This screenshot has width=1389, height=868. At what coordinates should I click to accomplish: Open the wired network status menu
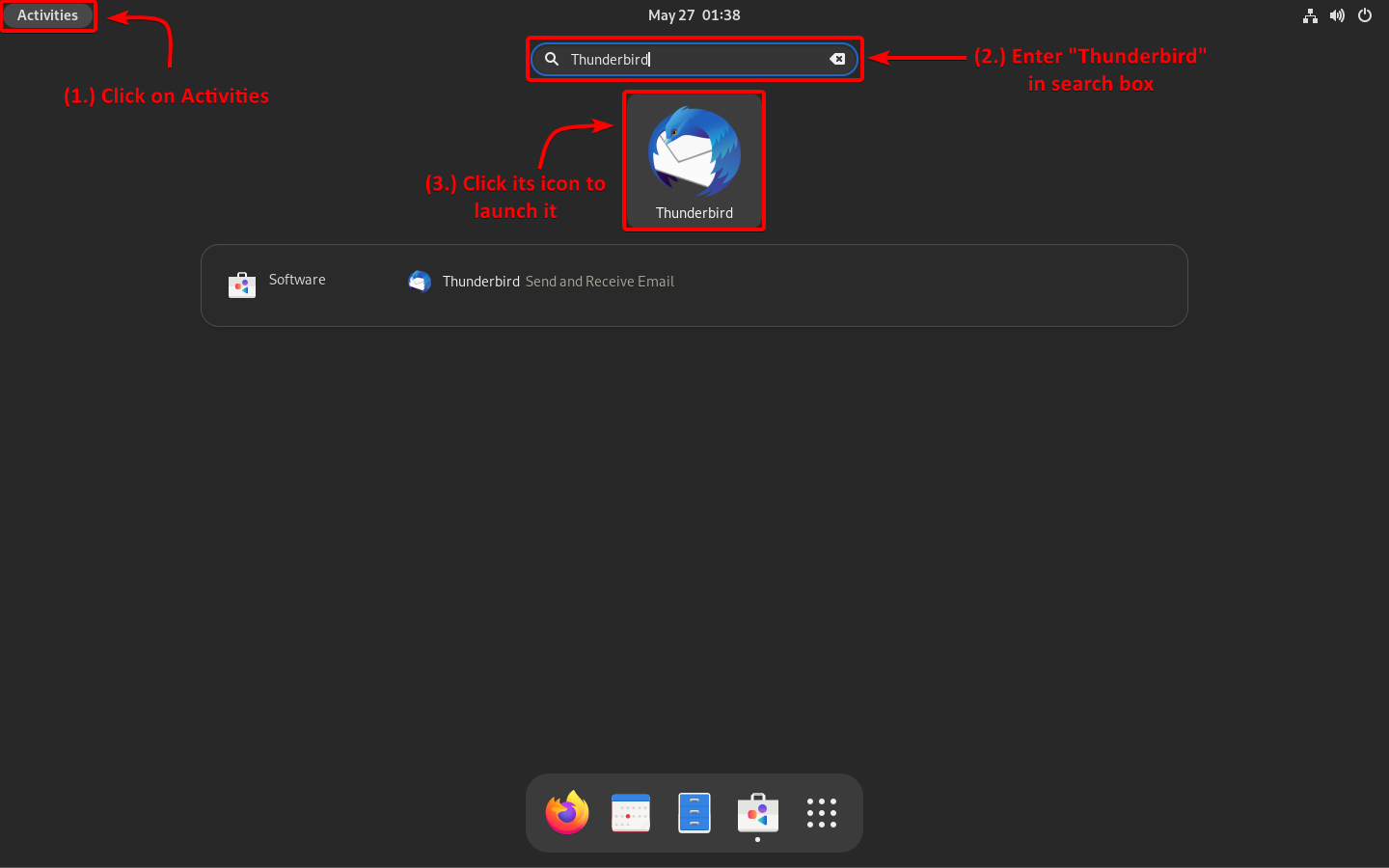1310,15
